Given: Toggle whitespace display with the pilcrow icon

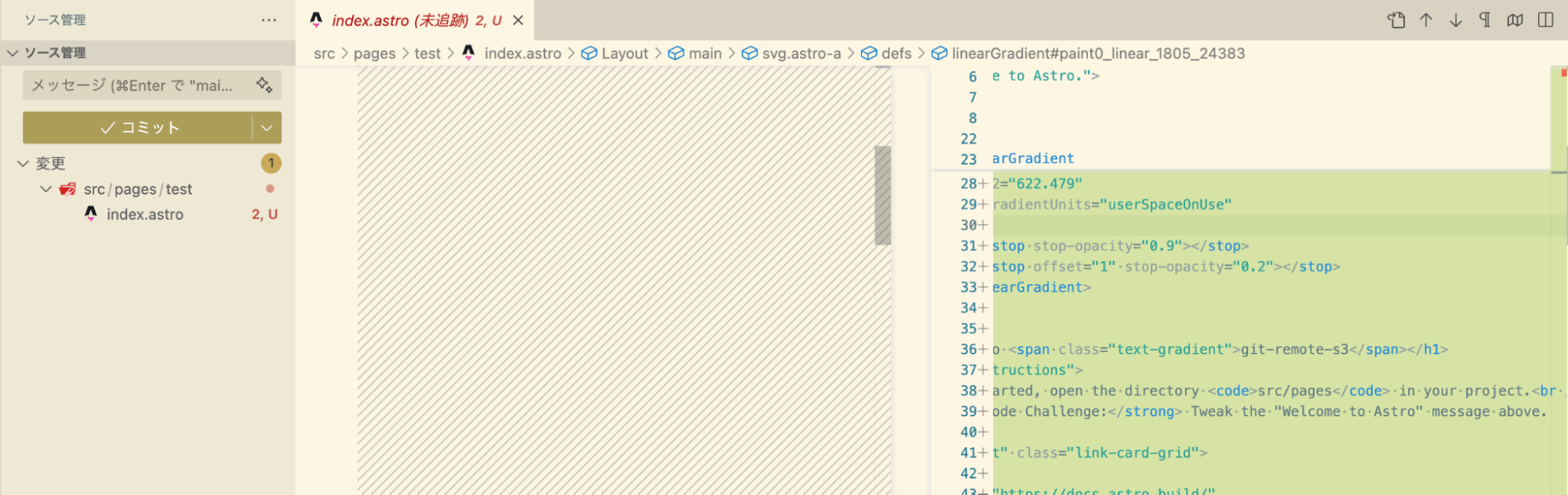Looking at the screenshot, I should [x=1485, y=20].
